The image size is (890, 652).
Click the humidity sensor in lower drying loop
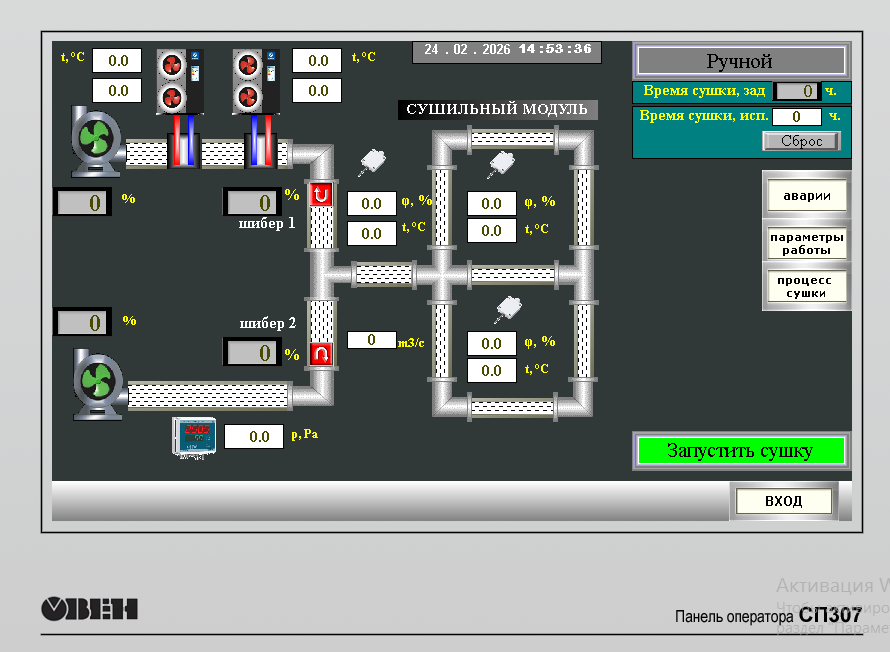pyautogui.click(x=509, y=310)
